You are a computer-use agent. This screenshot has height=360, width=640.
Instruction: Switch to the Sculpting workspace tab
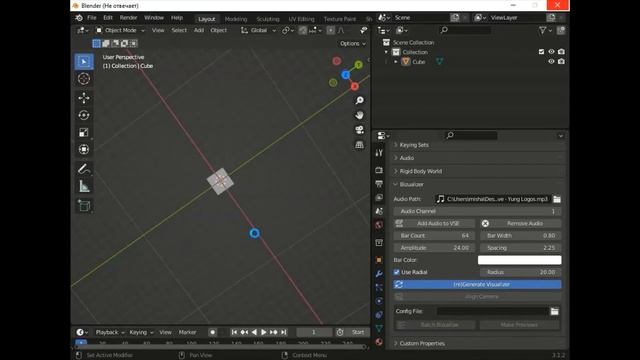click(x=268, y=19)
